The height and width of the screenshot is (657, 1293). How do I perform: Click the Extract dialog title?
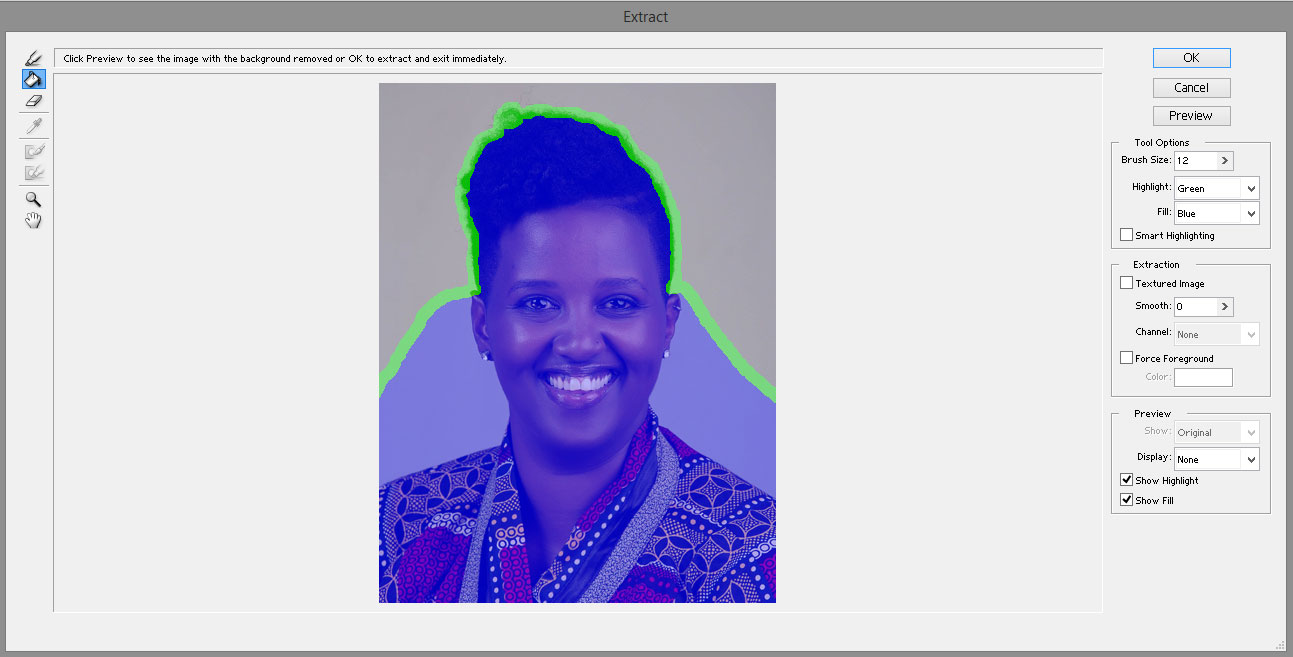[645, 16]
